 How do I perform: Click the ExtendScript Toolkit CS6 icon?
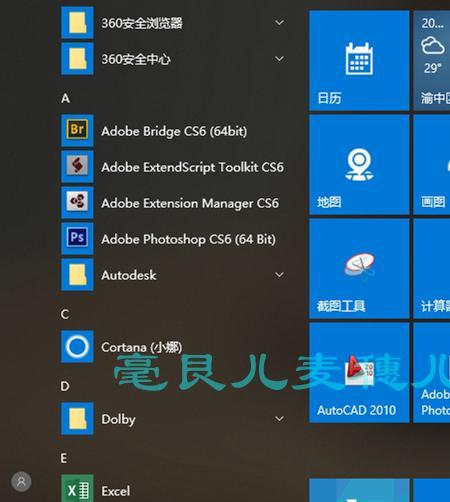77,166
